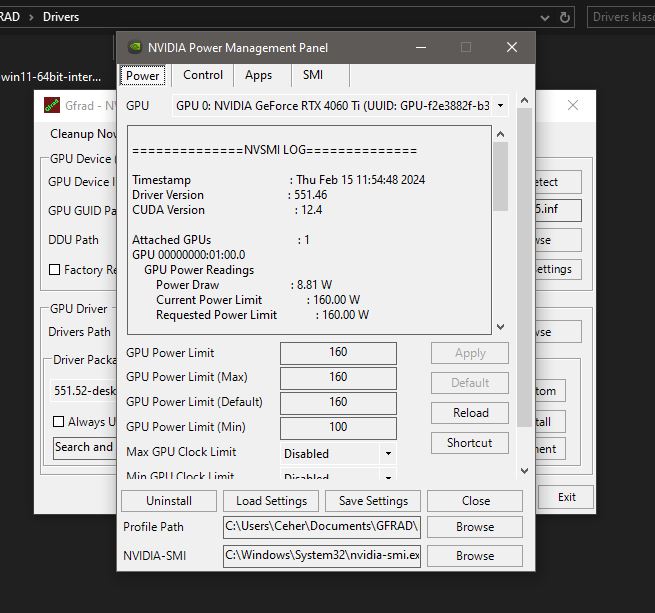655x613 pixels.
Task: Click the Exit button in Gfrad window
Action: (x=566, y=497)
